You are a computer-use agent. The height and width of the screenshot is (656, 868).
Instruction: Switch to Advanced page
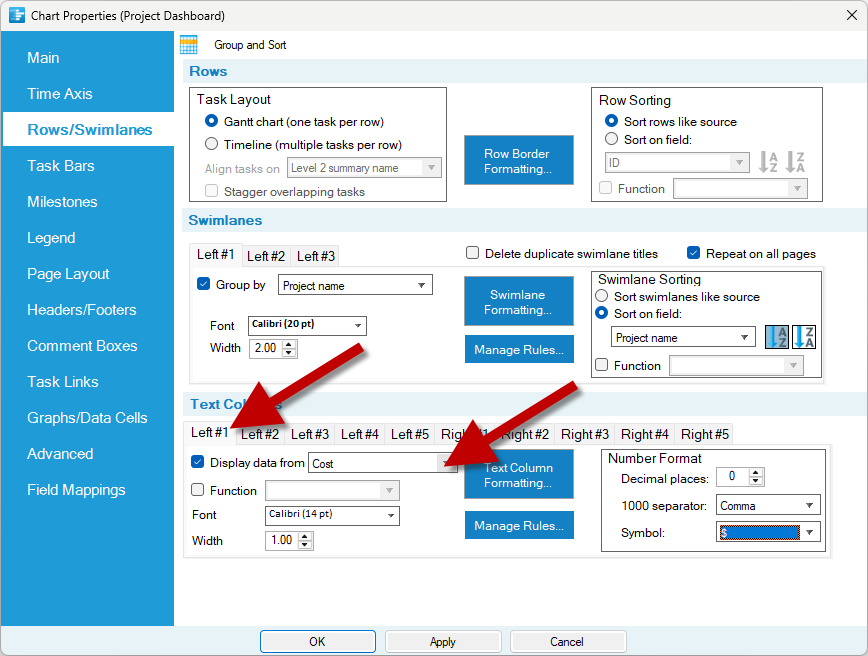60,453
